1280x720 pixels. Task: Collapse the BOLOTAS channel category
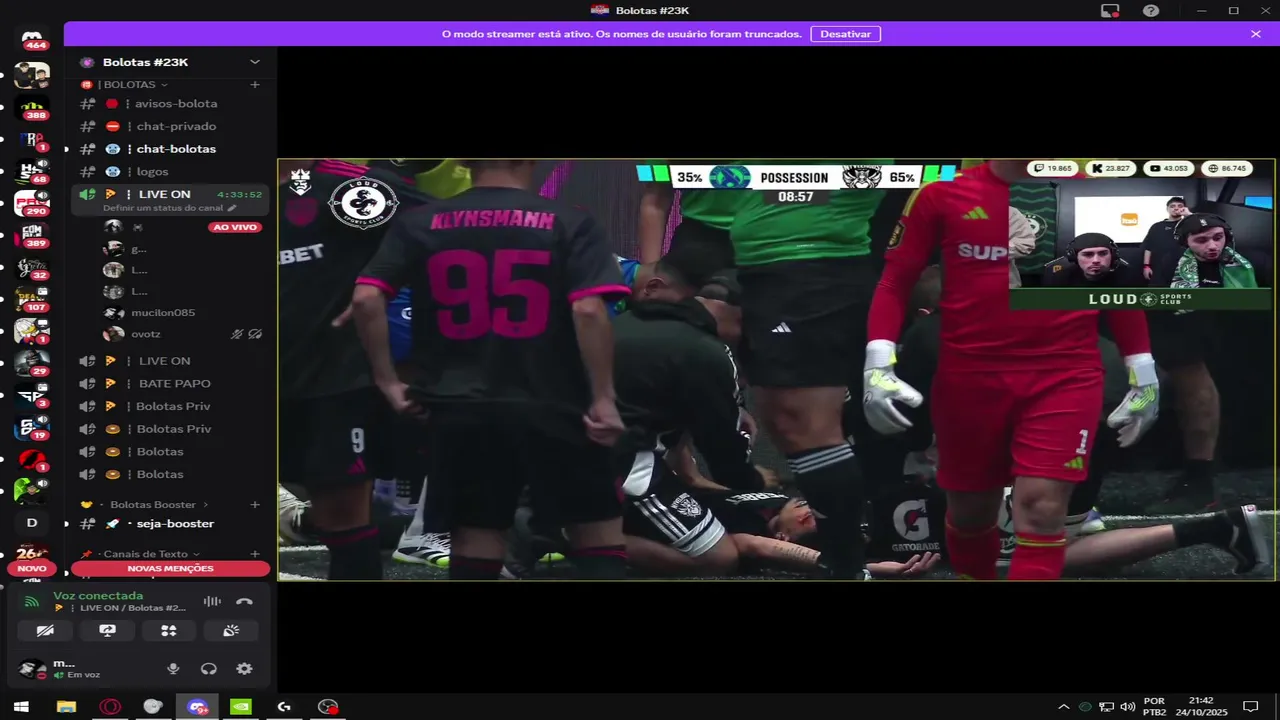(x=130, y=85)
